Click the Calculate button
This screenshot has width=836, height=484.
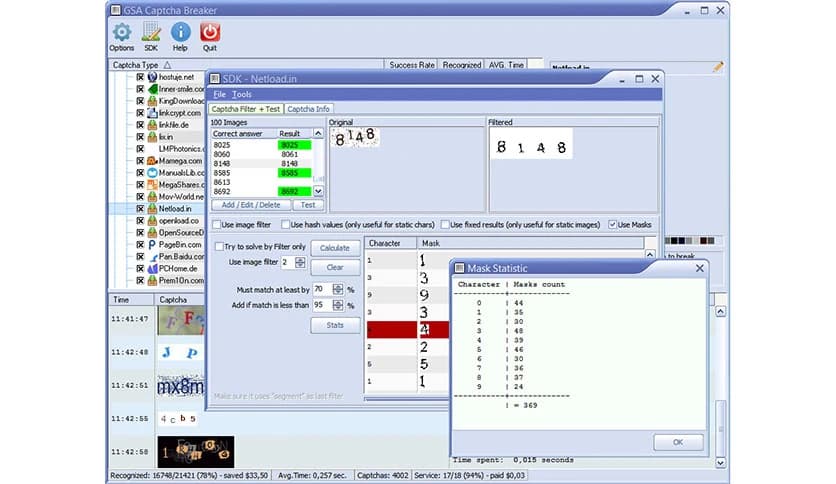click(335, 248)
